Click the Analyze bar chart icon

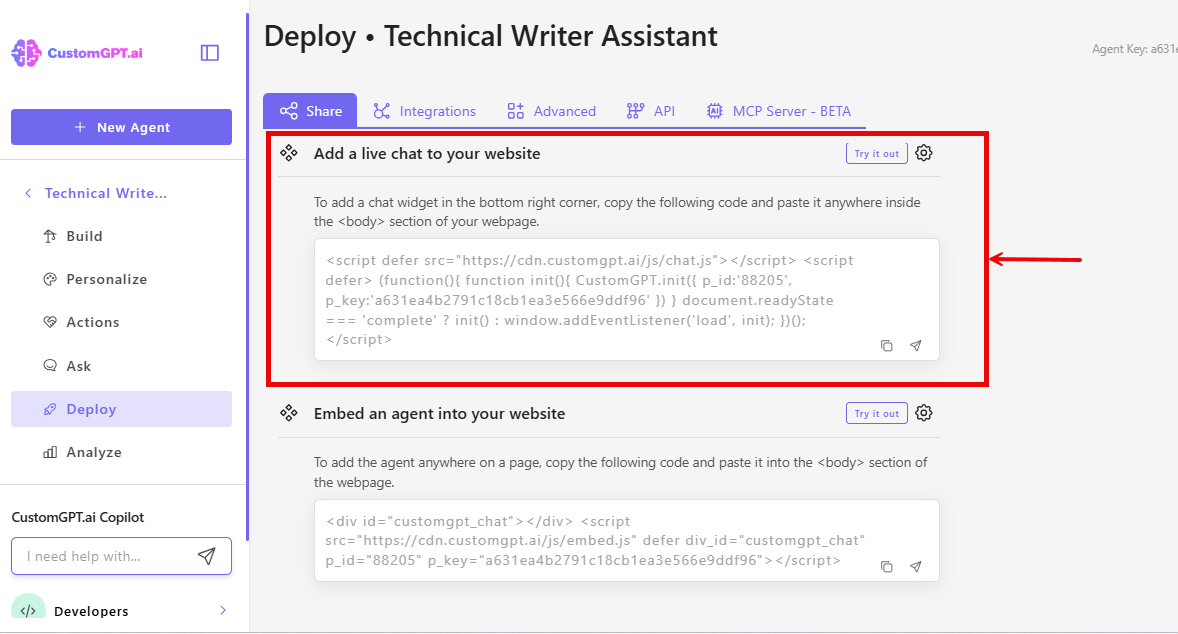pyautogui.click(x=50, y=452)
